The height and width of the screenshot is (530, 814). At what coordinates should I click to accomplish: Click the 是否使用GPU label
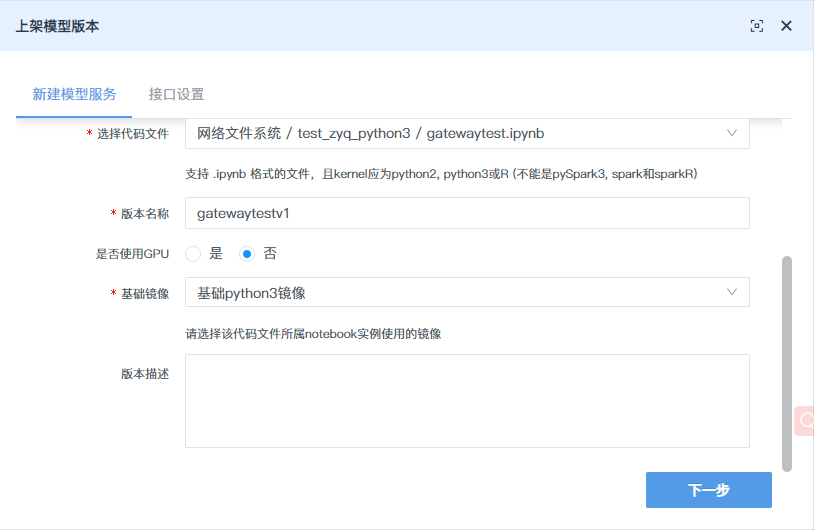point(132,254)
